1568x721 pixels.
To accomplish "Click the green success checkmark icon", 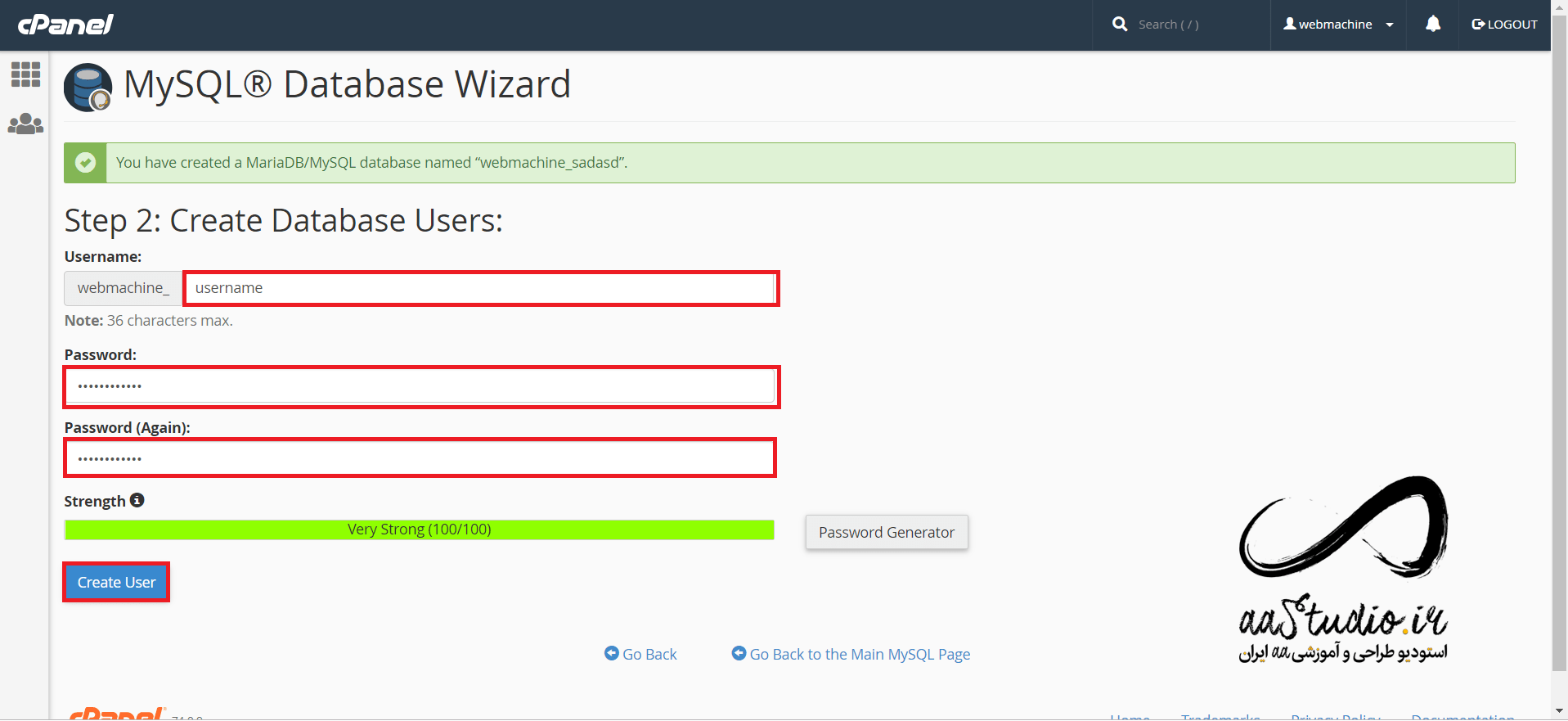I will tap(85, 163).
